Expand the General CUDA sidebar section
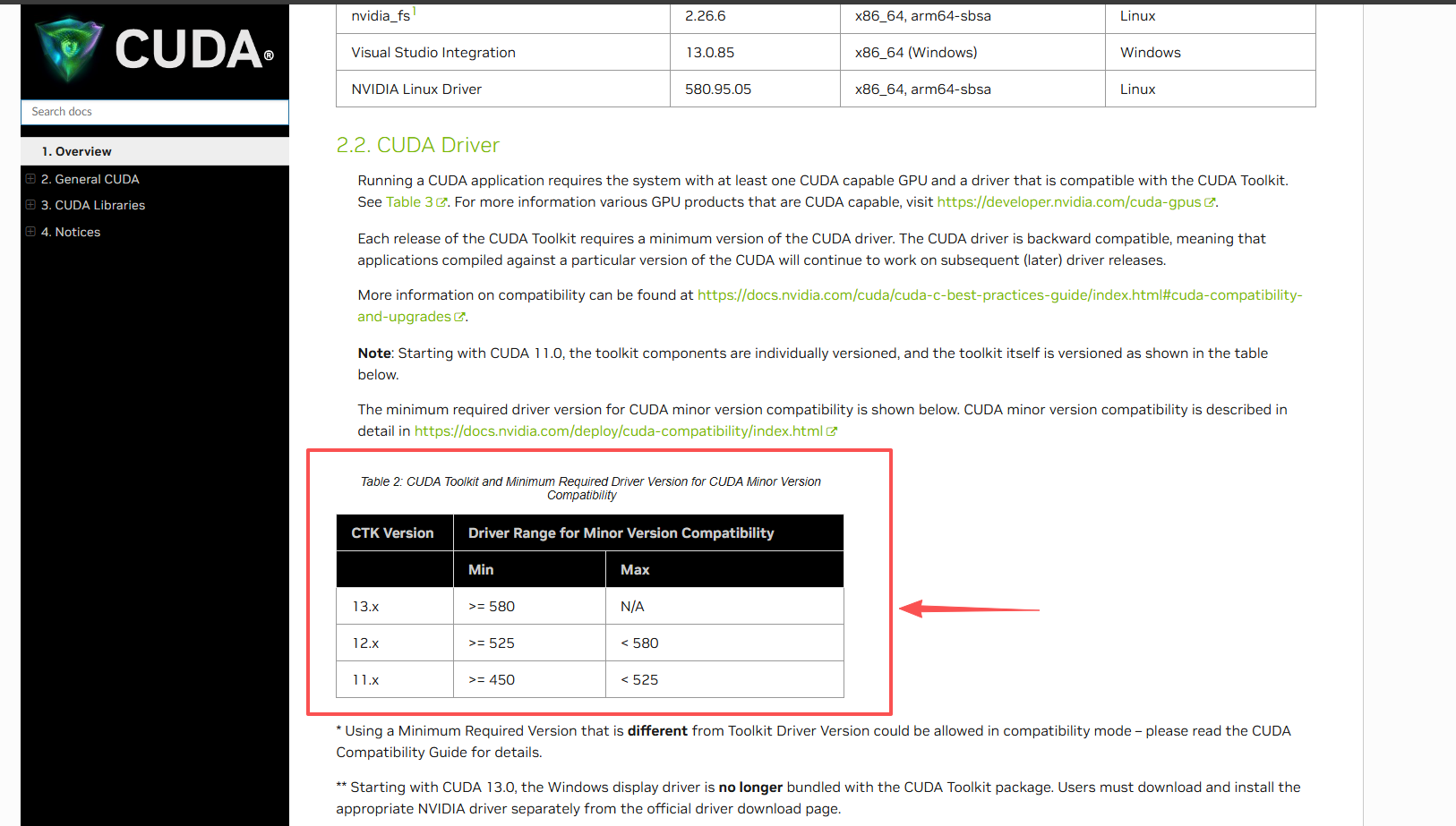The image size is (1456, 826). [30, 179]
